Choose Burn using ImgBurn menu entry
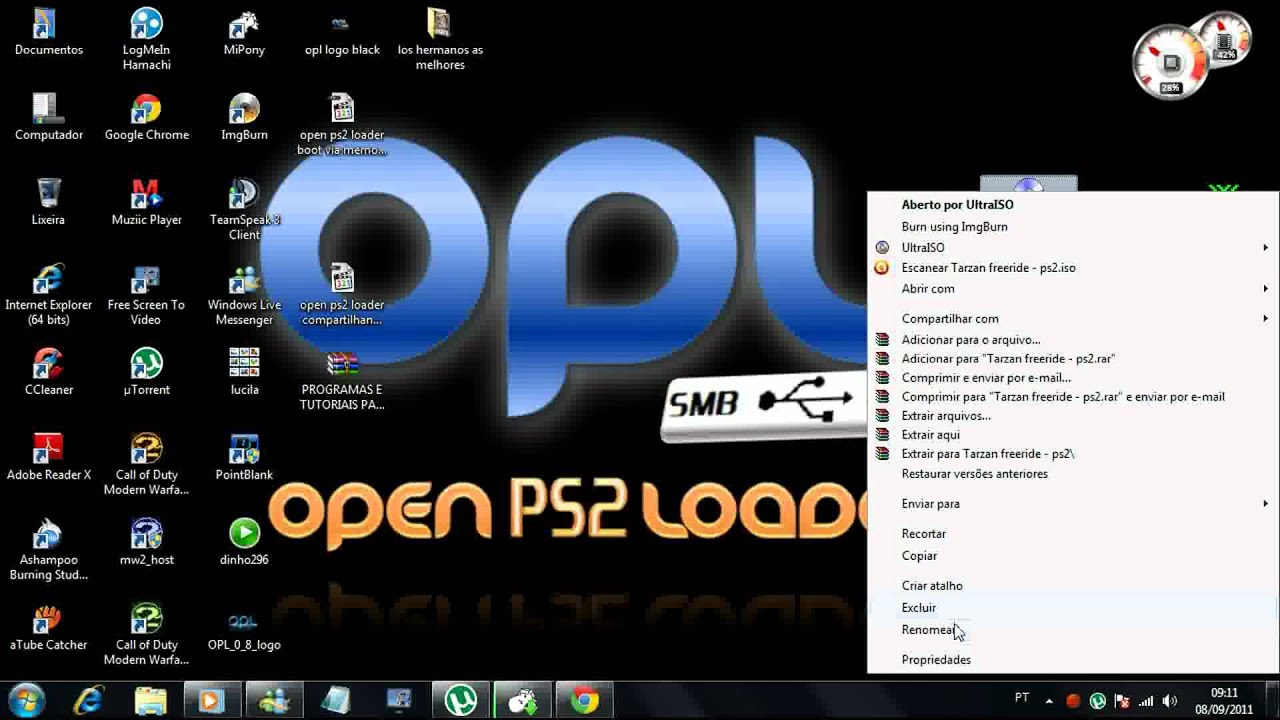The width and height of the screenshot is (1280, 720). pyautogui.click(x=1072, y=227)
